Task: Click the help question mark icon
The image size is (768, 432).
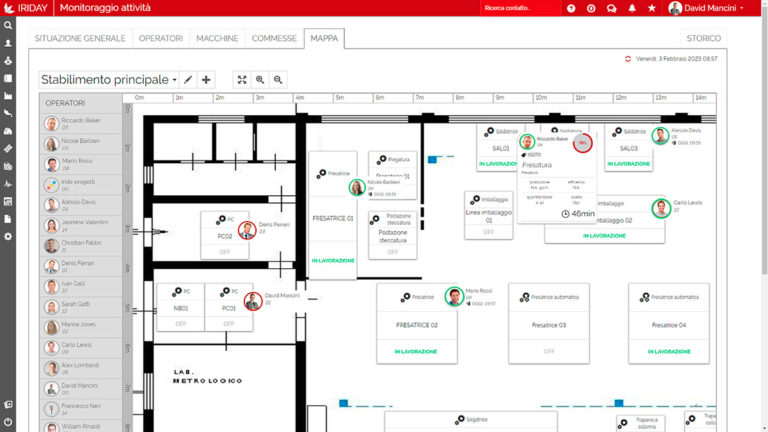Action: pyautogui.click(x=571, y=8)
